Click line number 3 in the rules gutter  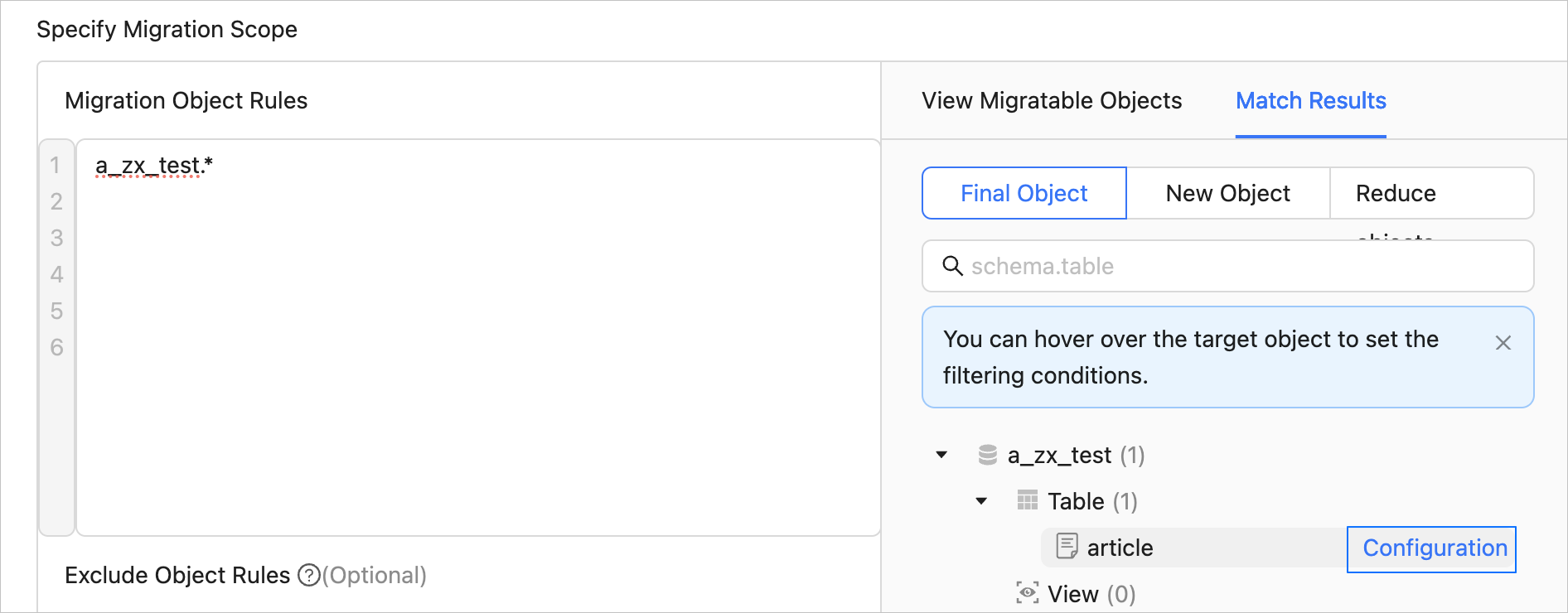[x=56, y=239]
